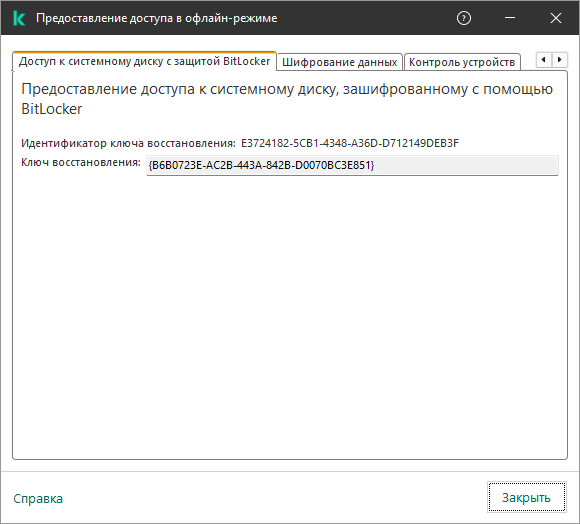
Task: Click the Kaspersky logo icon in title bar
Action: (19, 18)
